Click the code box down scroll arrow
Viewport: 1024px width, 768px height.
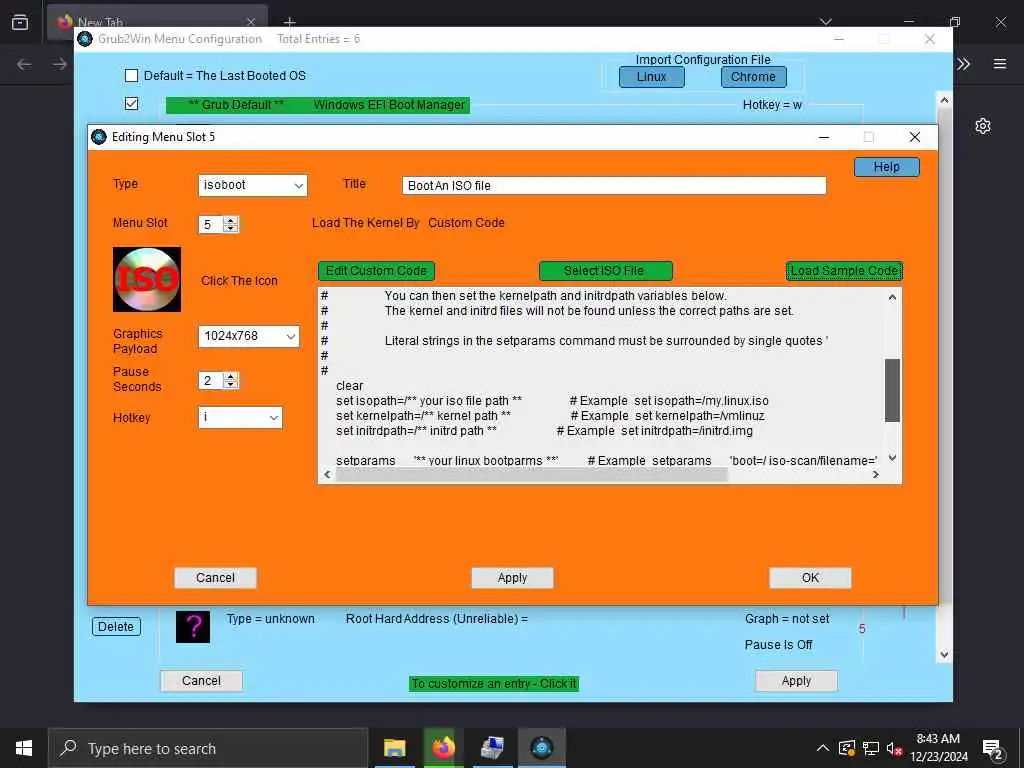click(x=893, y=458)
